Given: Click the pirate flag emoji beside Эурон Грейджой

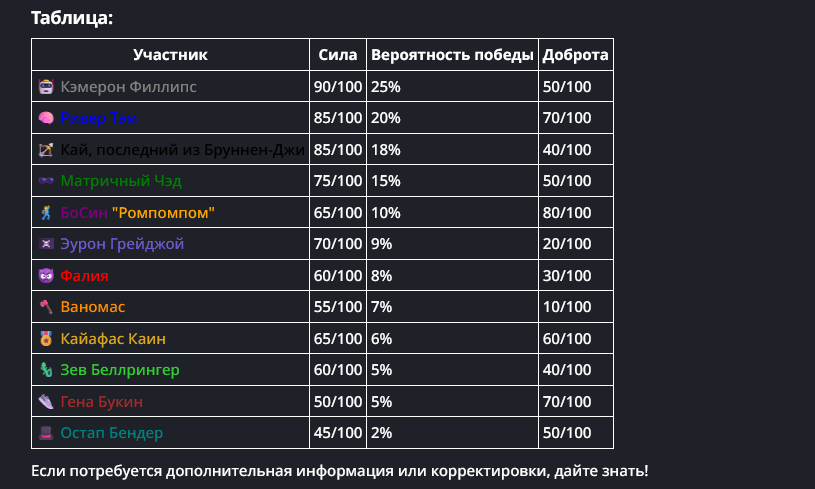Looking at the screenshot, I should click(x=46, y=245).
